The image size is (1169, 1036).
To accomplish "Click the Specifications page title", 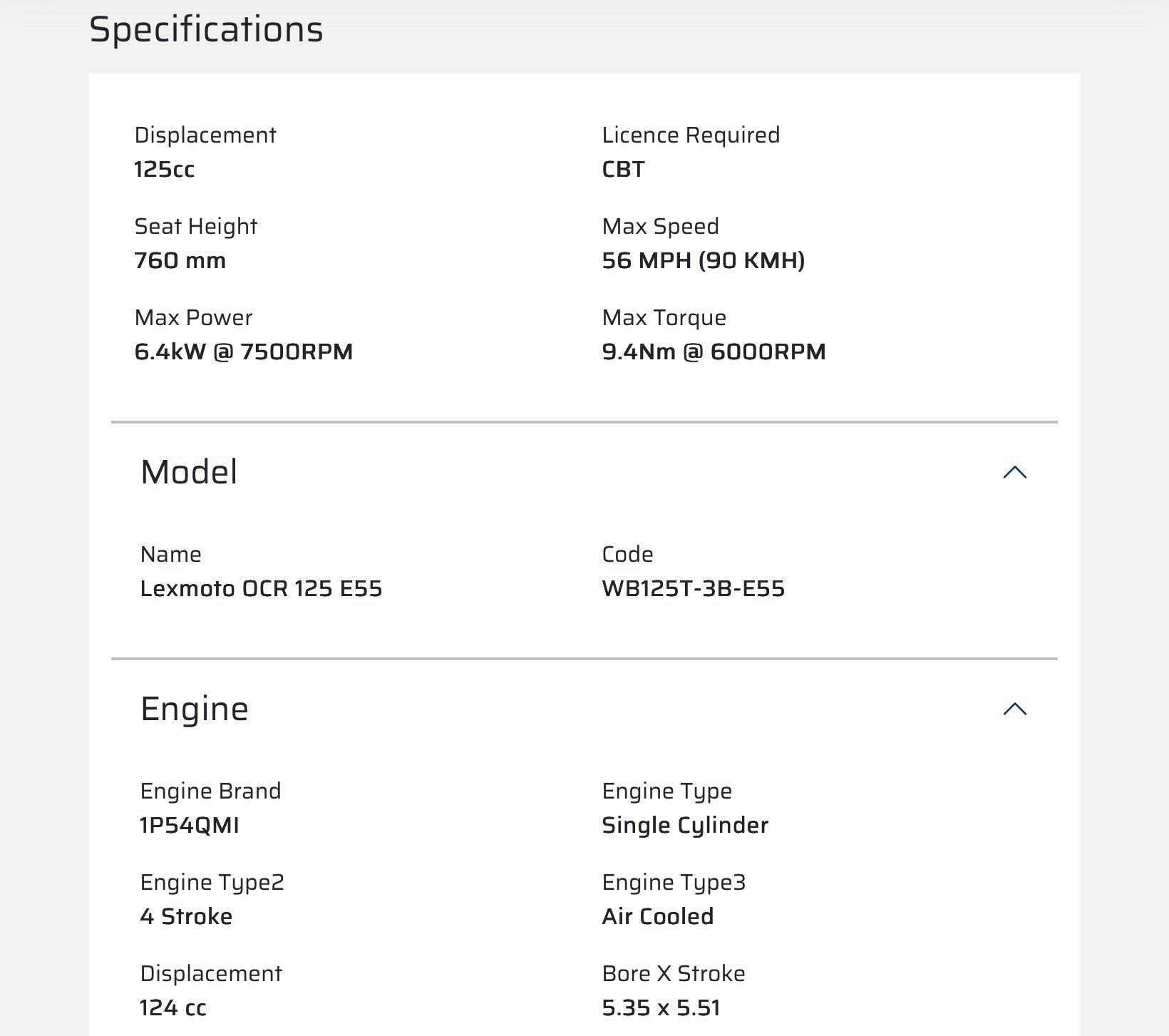I will pos(206,30).
